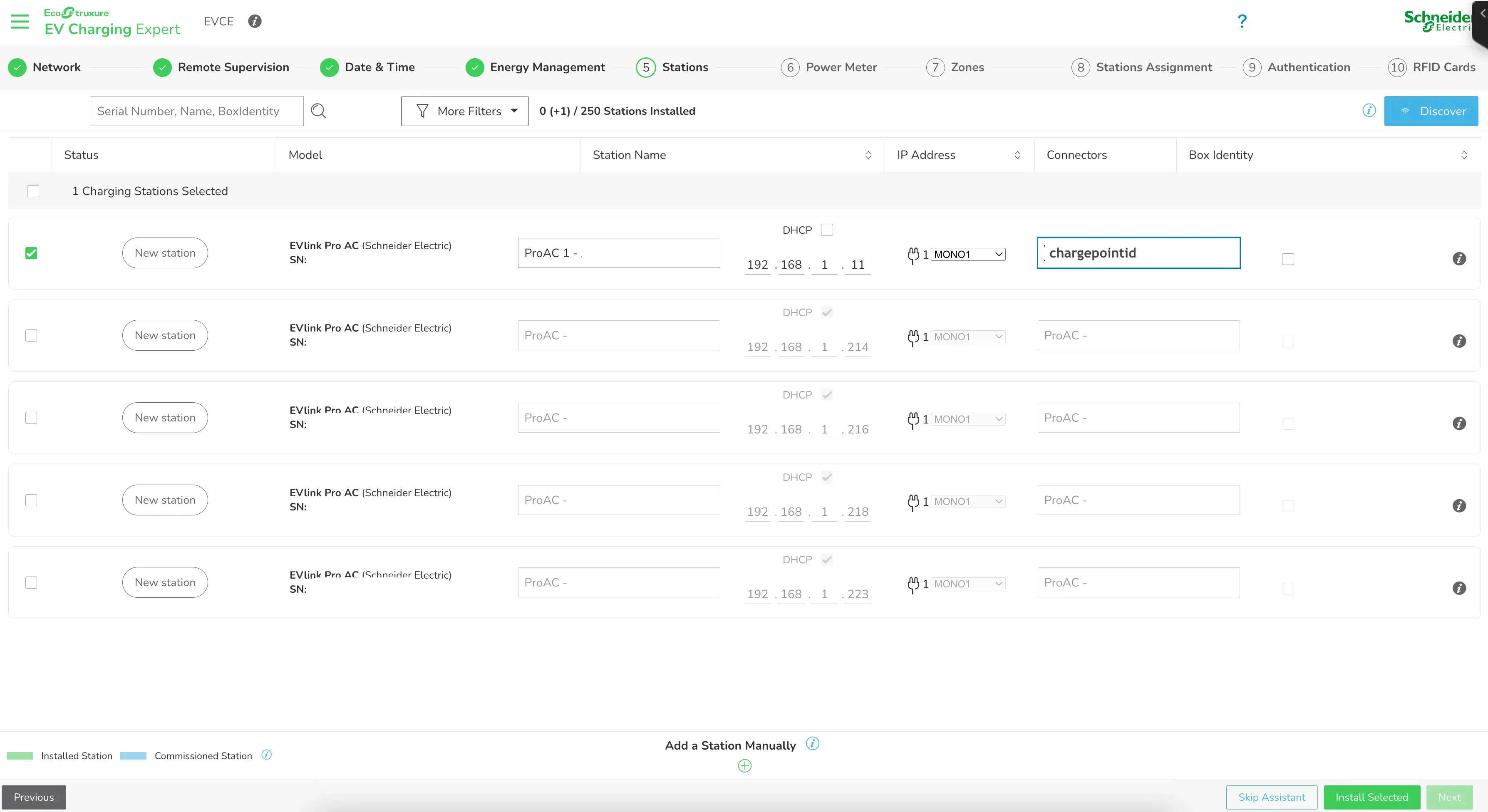Screen dimensions: 1488x812
Task: Toggle DHCP checkbox in the .214 row
Action: click(x=827, y=312)
